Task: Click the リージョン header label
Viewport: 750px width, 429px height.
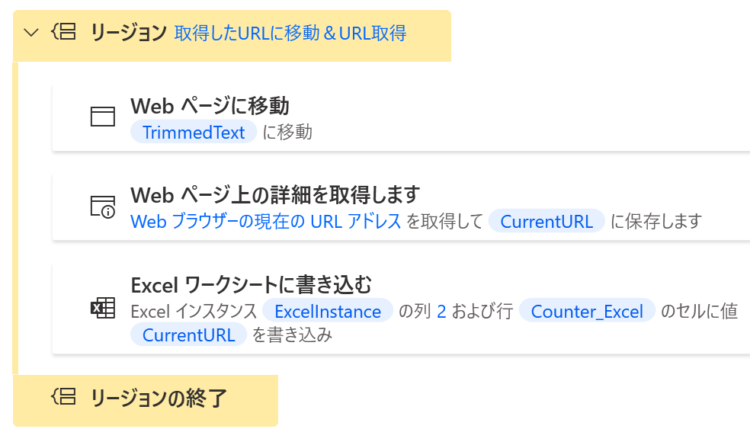Action: [128, 33]
